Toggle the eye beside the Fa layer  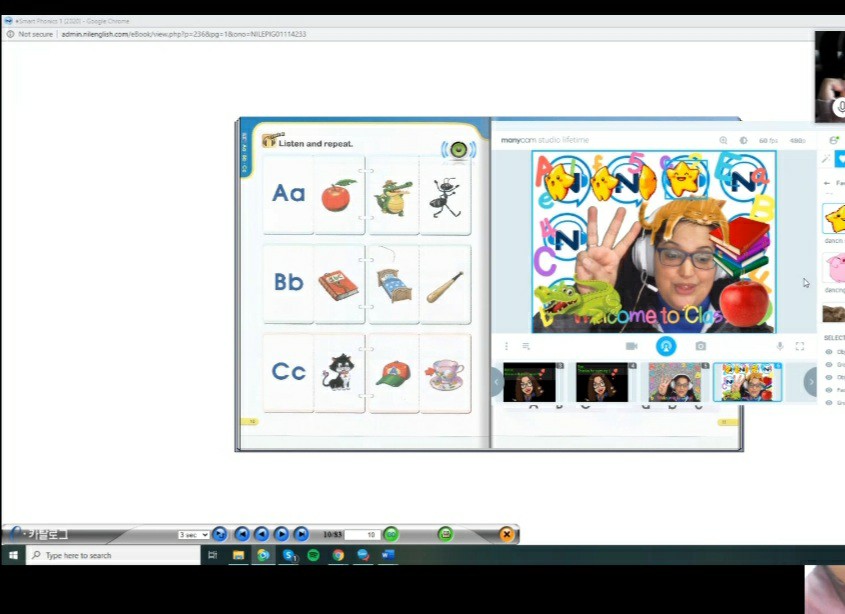pyautogui.click(x=829, y=390)
